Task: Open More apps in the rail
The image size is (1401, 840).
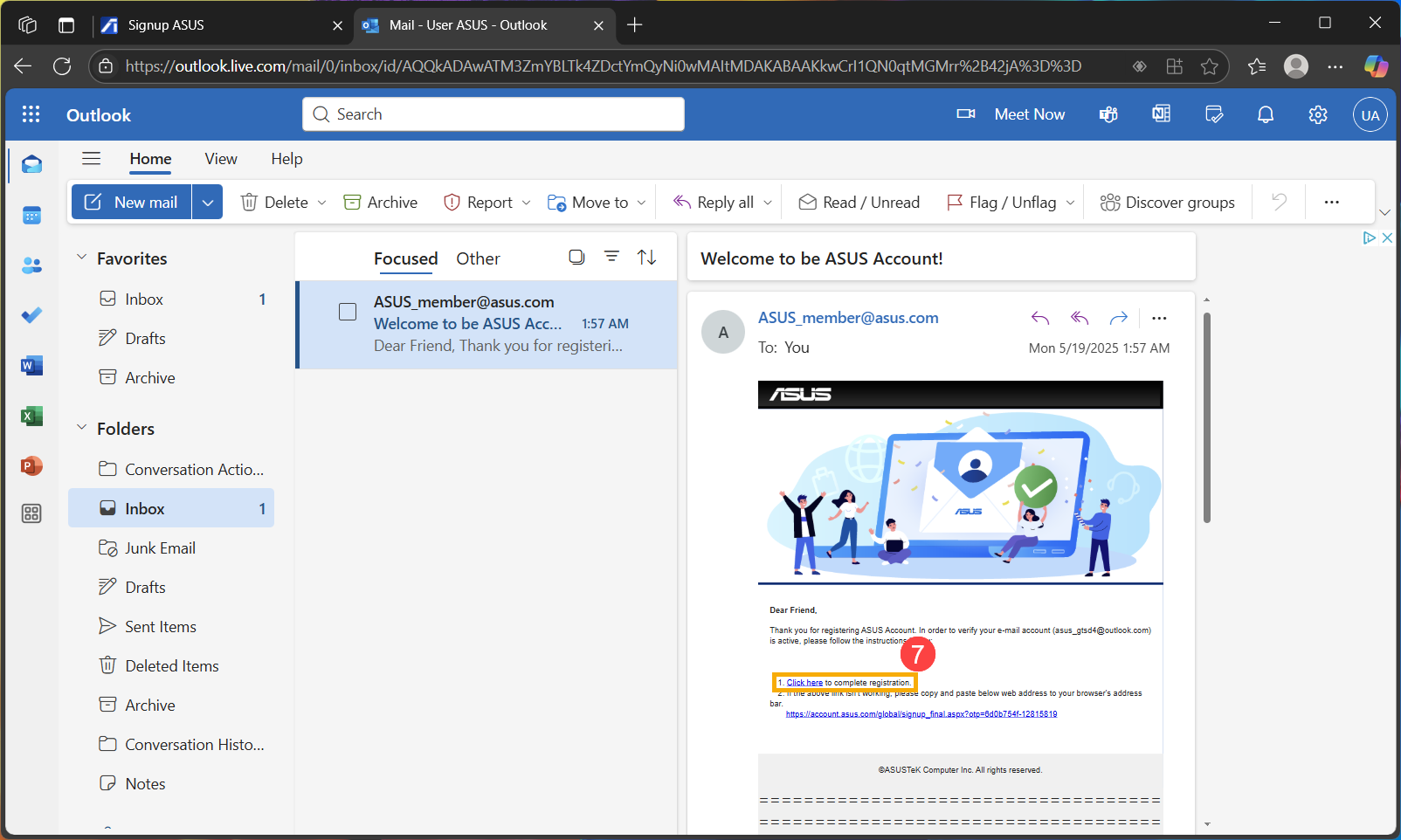Action: pos(31,513)
